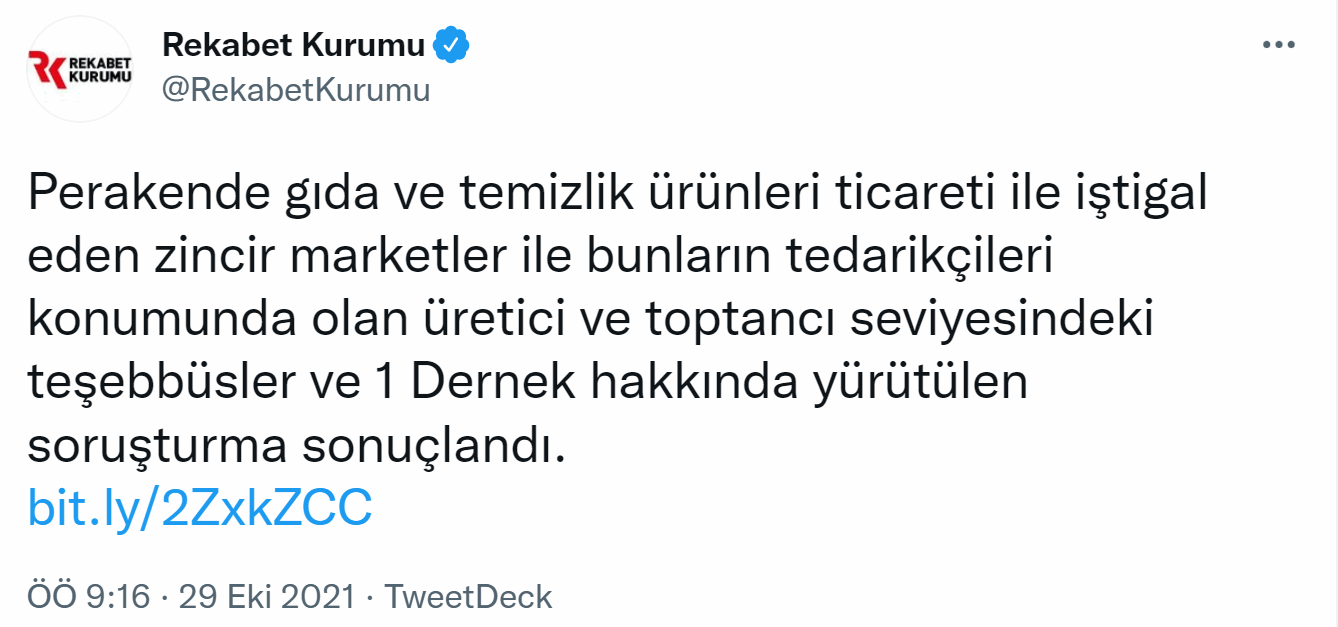Click the blue verified badge
The width and height of the screenshot is (1338, 627).
tap(451, 45)
